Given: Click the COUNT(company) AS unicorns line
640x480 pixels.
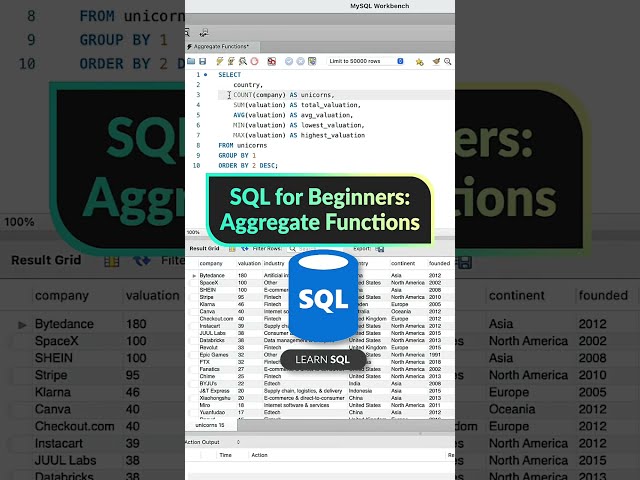Looking at the screenshot, I should [x=284, y=95].
